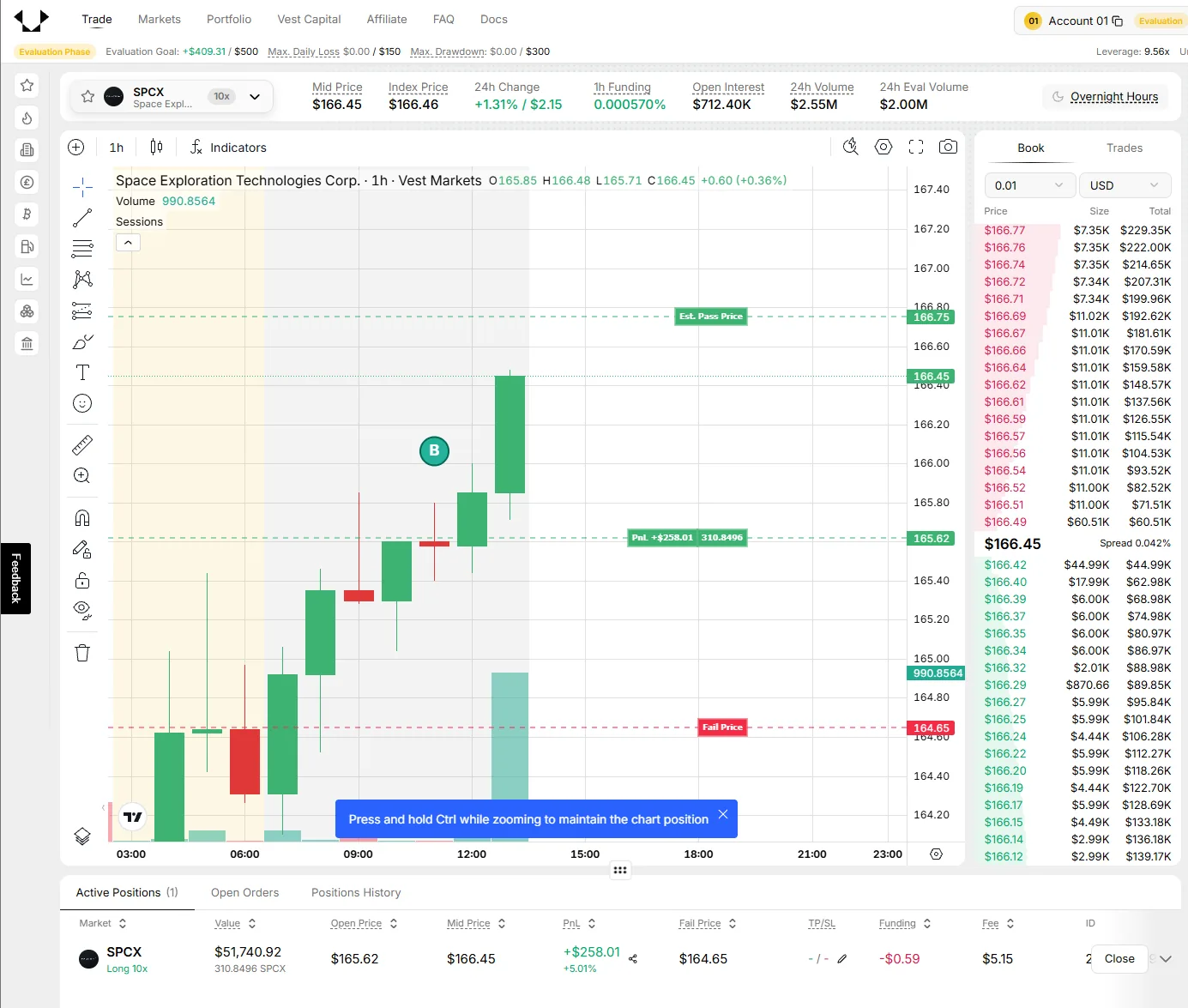The image size is (1188, 1008).
Task: Switch to the Trades tab
Action: point(1125,148)
